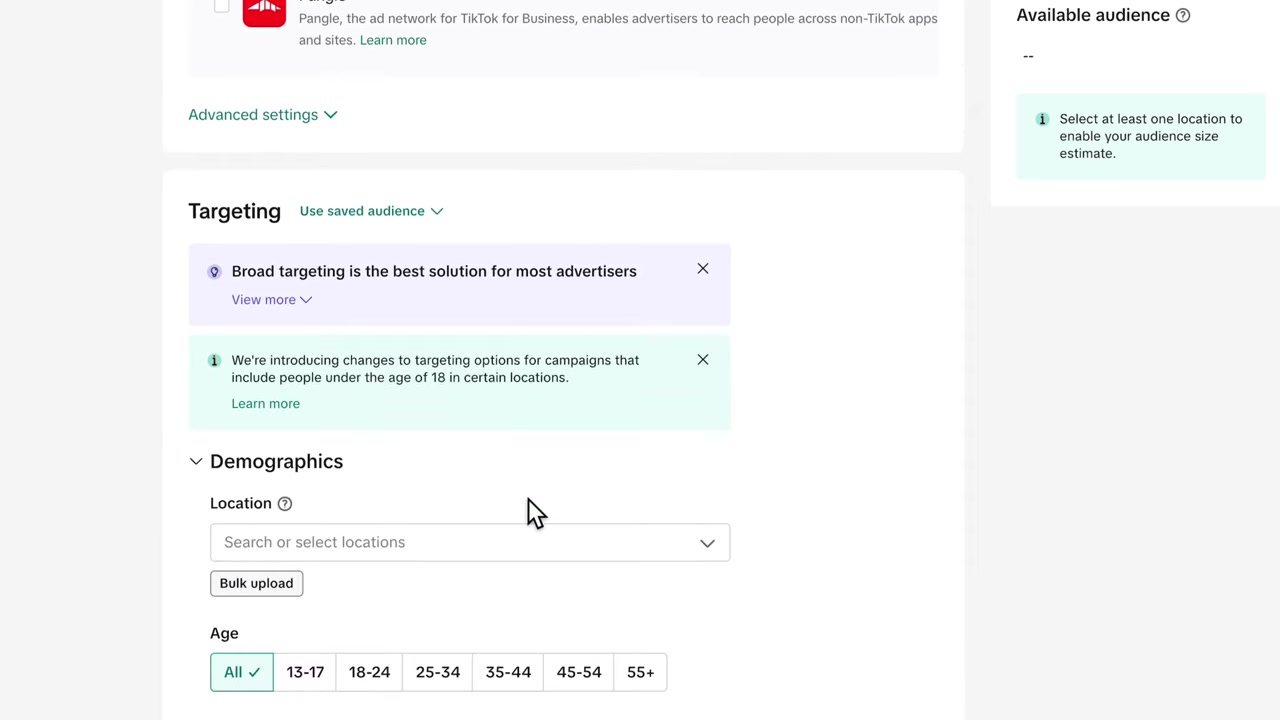Select the All age option
Screen dimensions: 1280x720
point(242,672)
